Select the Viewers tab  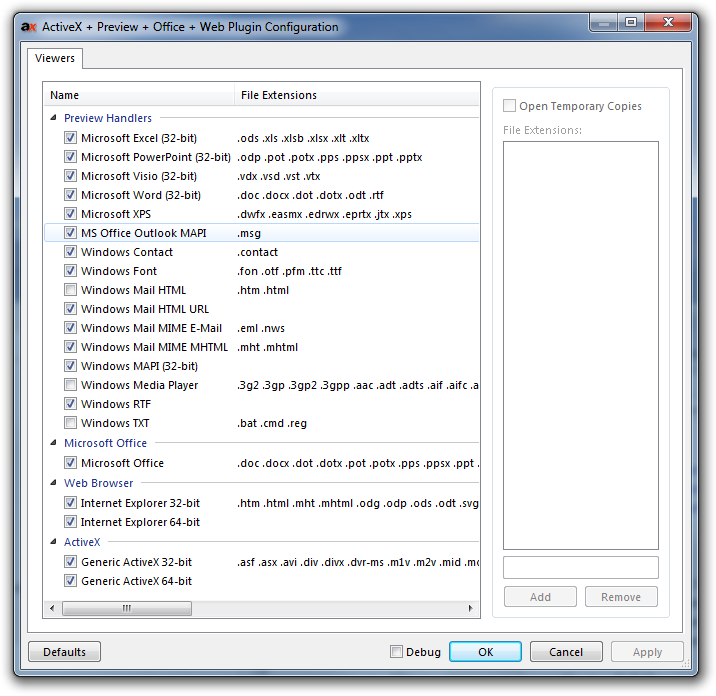(x=55, y=58)
